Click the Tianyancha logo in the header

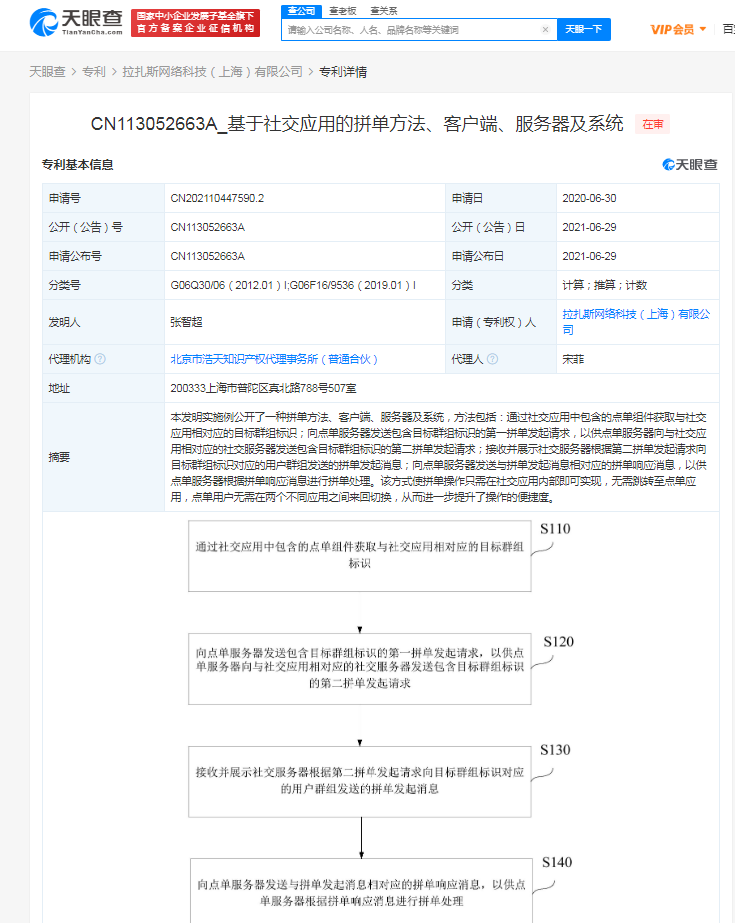click(x=76, y=22)
